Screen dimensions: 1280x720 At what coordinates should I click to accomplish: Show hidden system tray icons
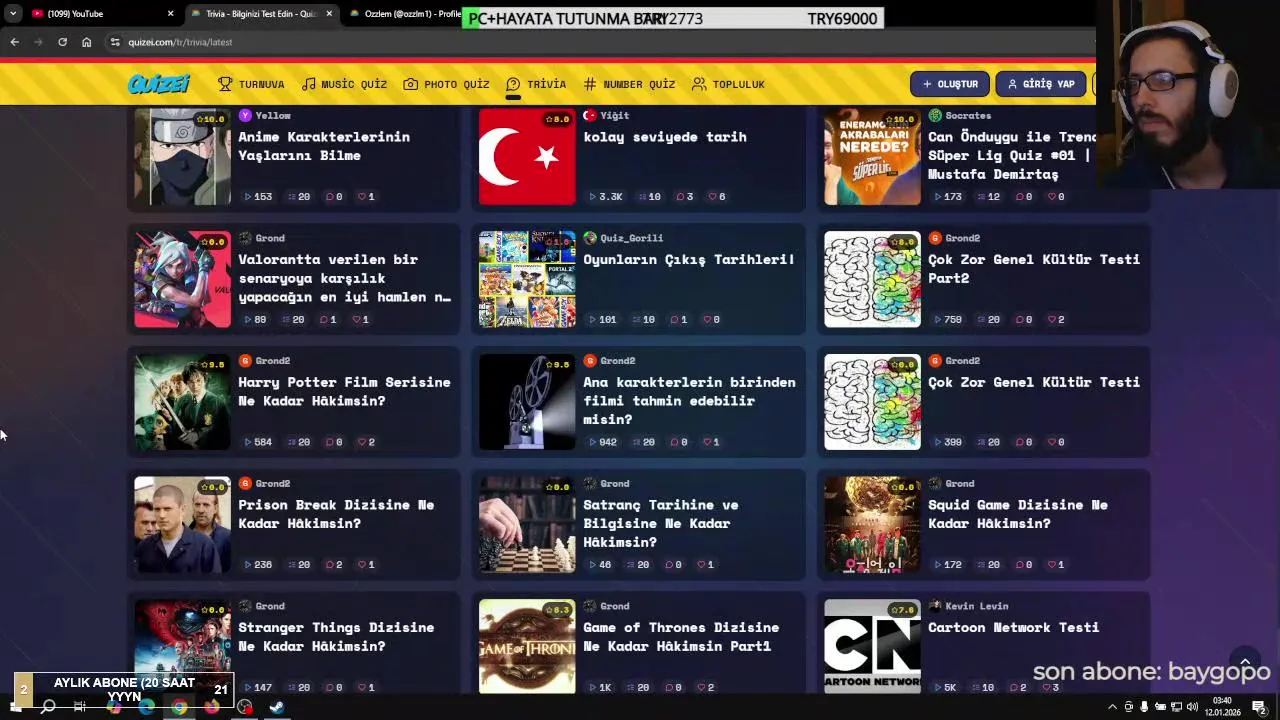1112,707
